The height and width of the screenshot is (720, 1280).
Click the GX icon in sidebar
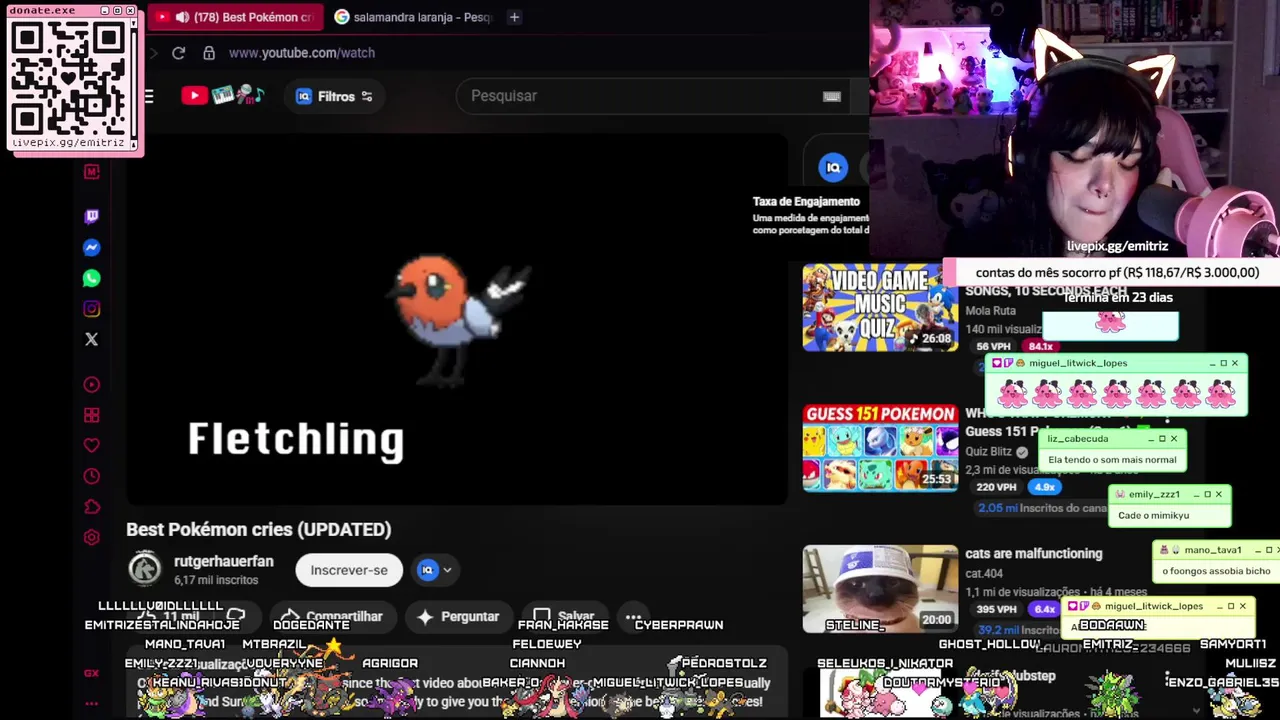tap(91, 673)
